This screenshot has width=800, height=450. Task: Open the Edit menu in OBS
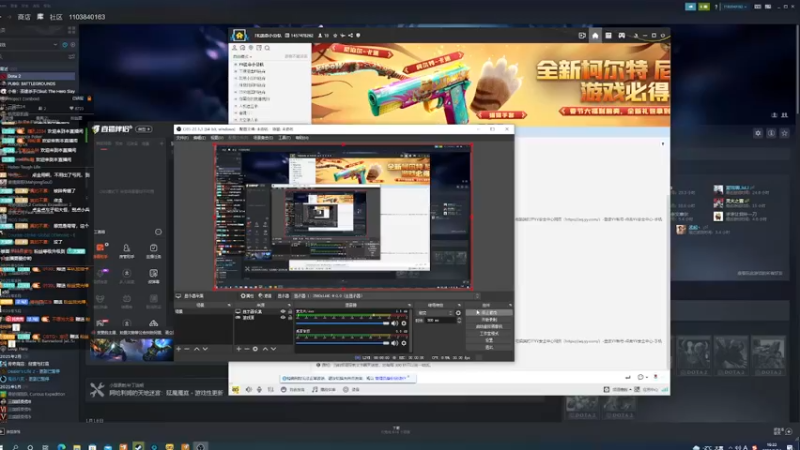tap(199, 138)
